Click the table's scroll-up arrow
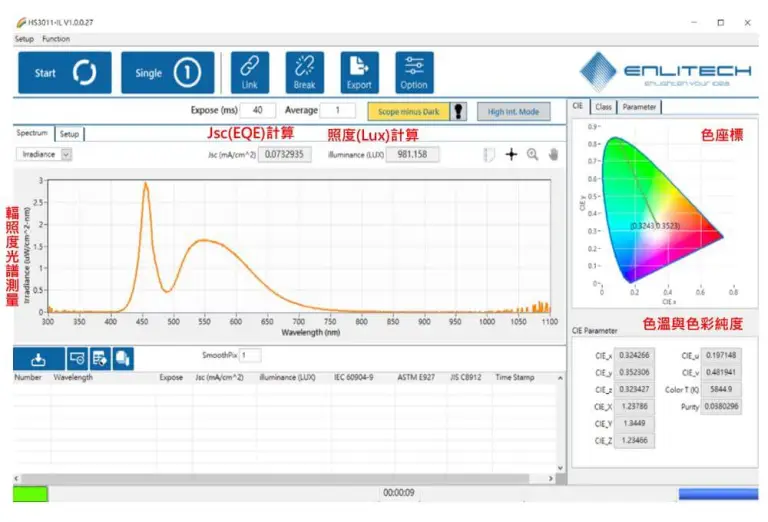Viewport: 768px width, 522px height. coord(560,378)
